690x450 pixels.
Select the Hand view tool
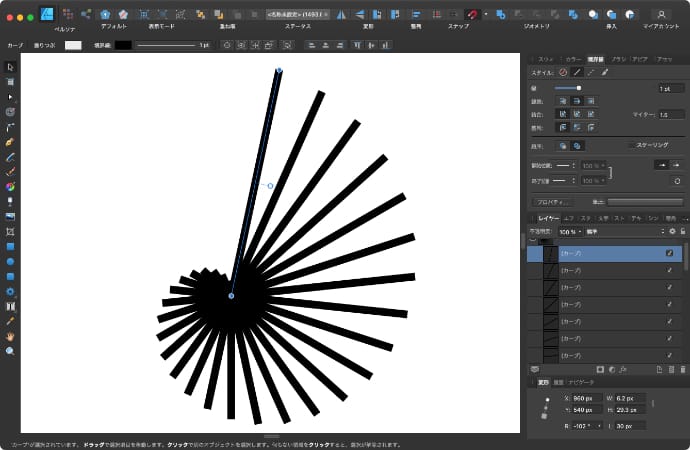coord(10,336)
